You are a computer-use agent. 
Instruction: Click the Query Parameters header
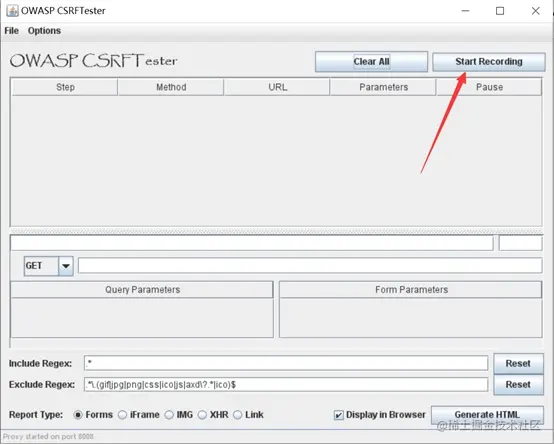(x=142, y=290)
